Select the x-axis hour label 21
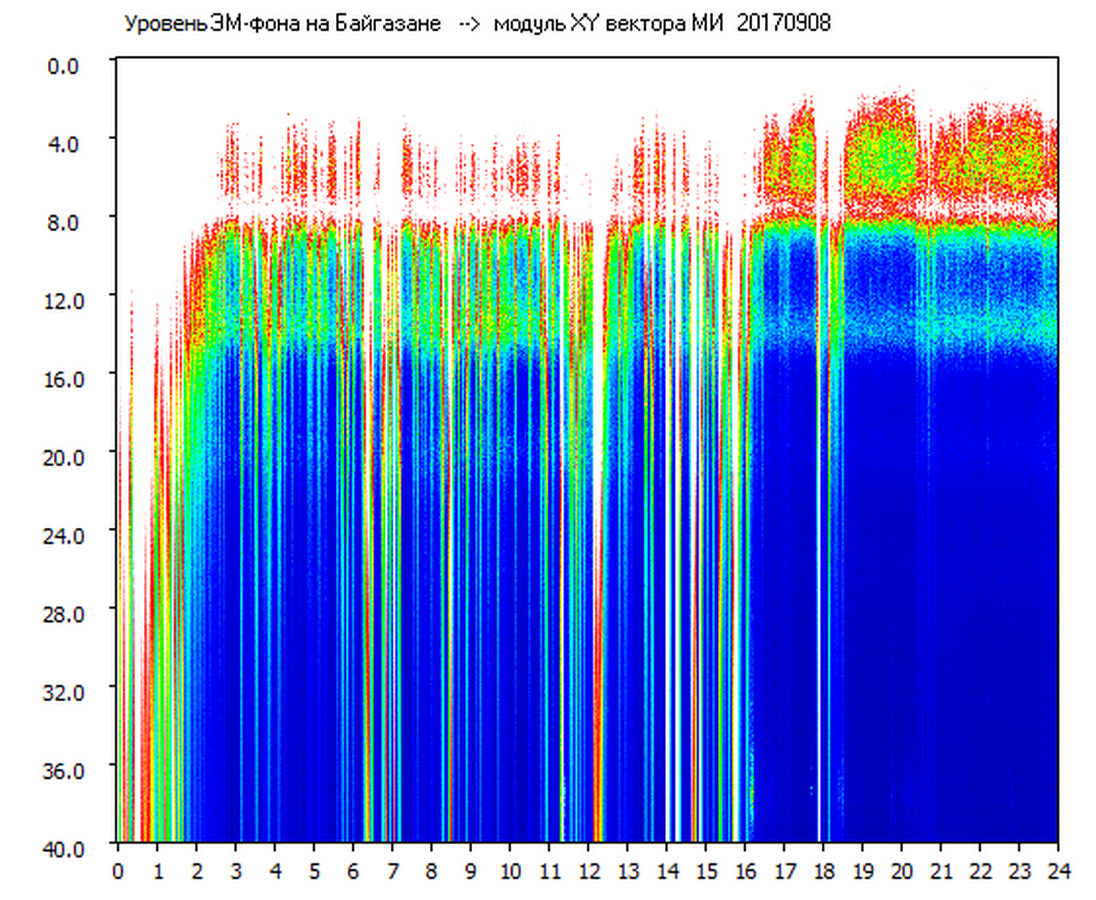This screenshot has width=1096, height=900. point(941,870)
